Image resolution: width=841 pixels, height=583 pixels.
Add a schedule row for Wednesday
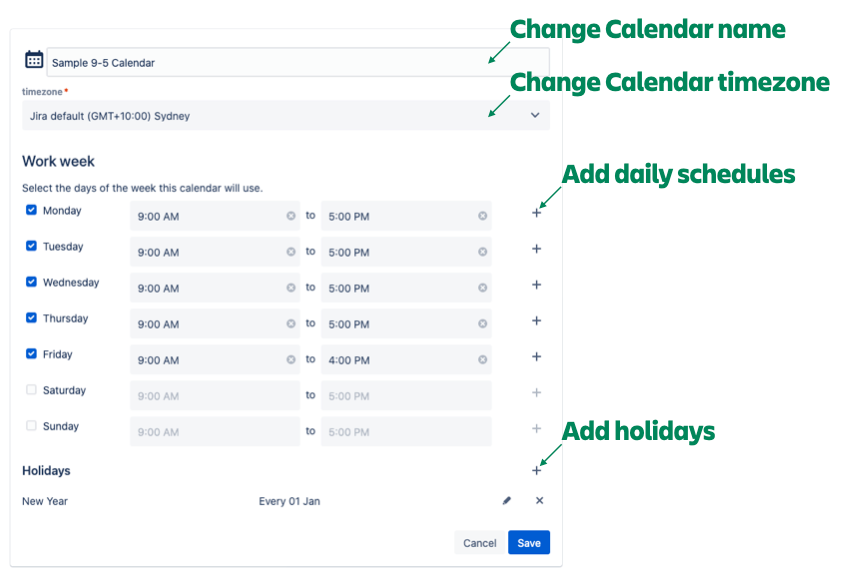(537, 285)
